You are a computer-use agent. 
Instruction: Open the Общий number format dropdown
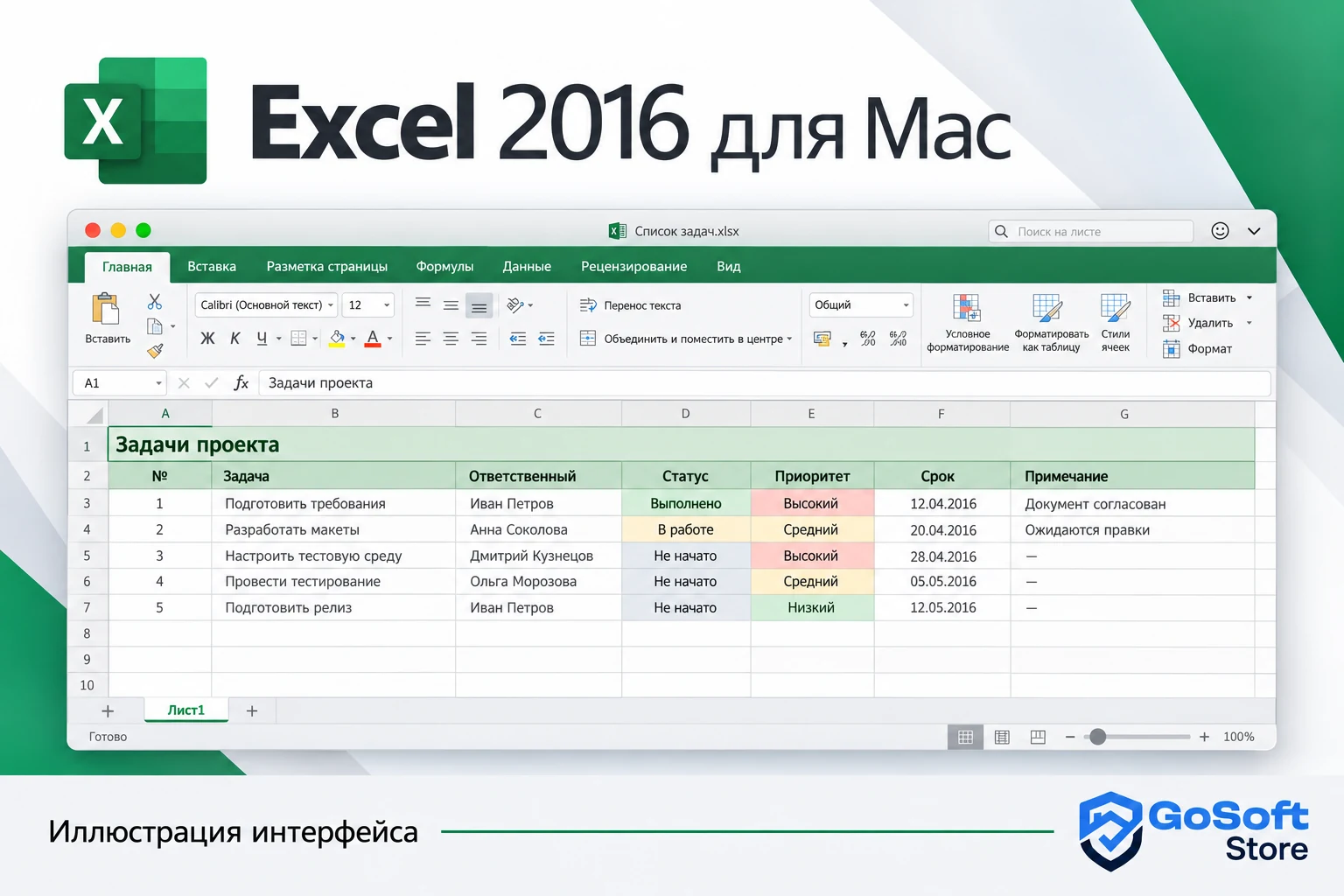(861, 304)
